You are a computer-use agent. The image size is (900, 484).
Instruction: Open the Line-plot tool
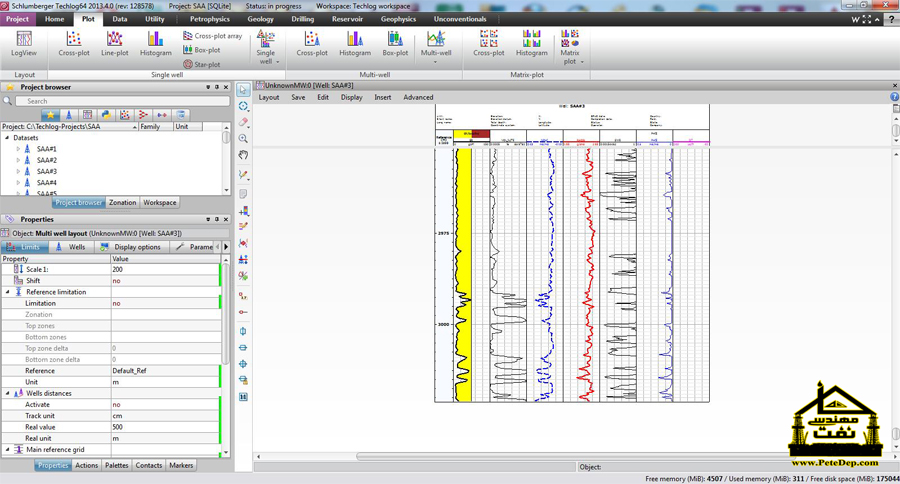pos(115,44)
